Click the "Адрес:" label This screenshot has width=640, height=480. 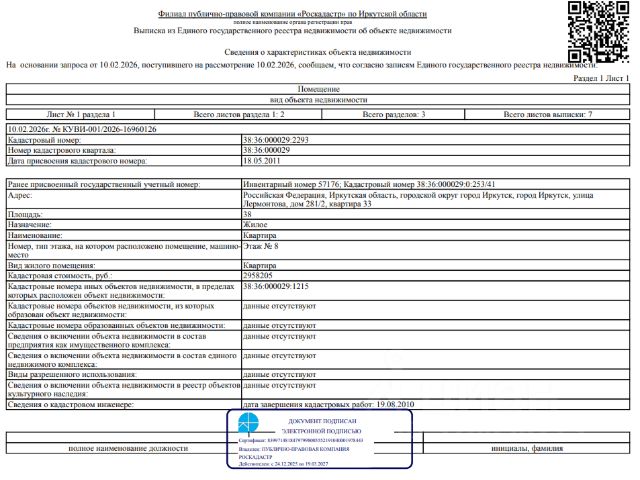pos(20,195)
